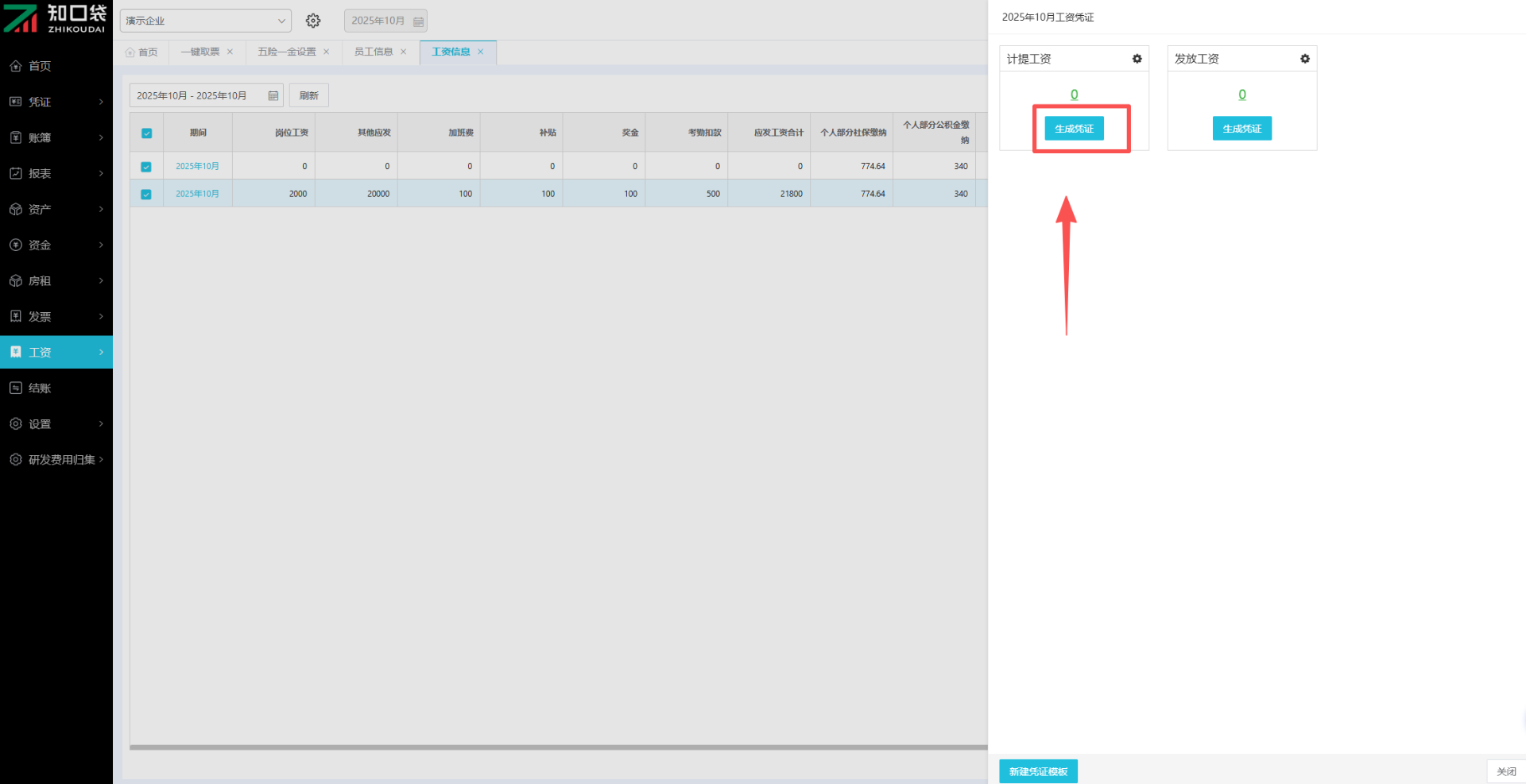Uncheck the second row checkbox

point(146,195)
